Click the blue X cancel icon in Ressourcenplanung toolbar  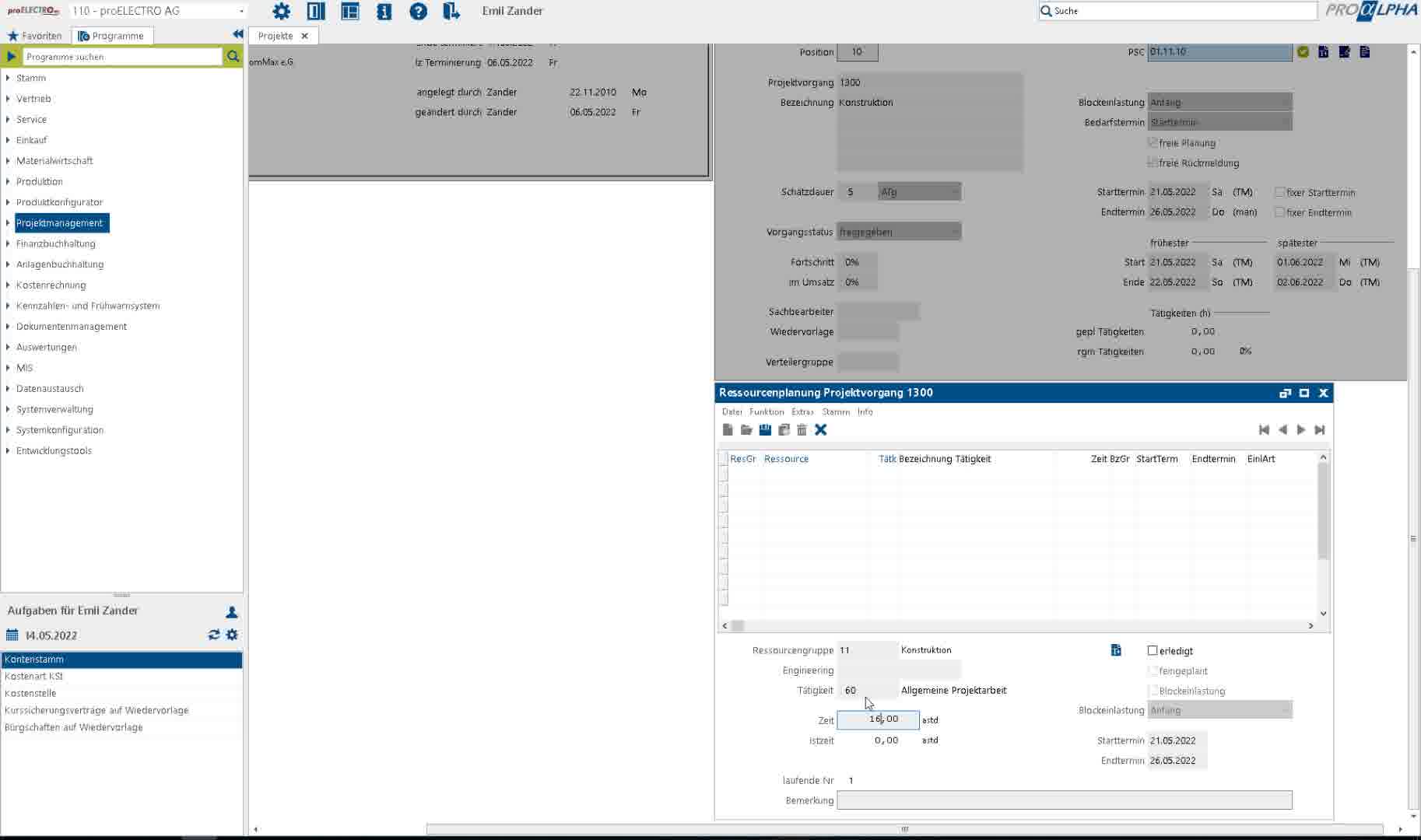pyautogui.click(x=820, y=429)
